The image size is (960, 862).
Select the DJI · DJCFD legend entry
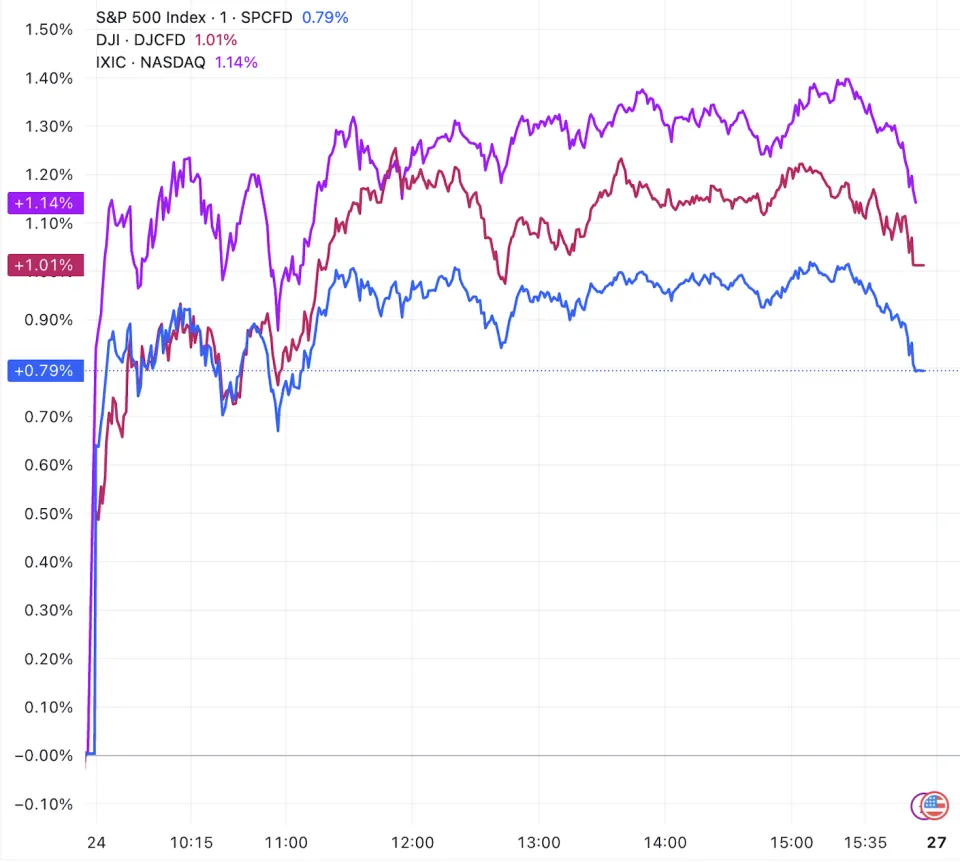136,40
